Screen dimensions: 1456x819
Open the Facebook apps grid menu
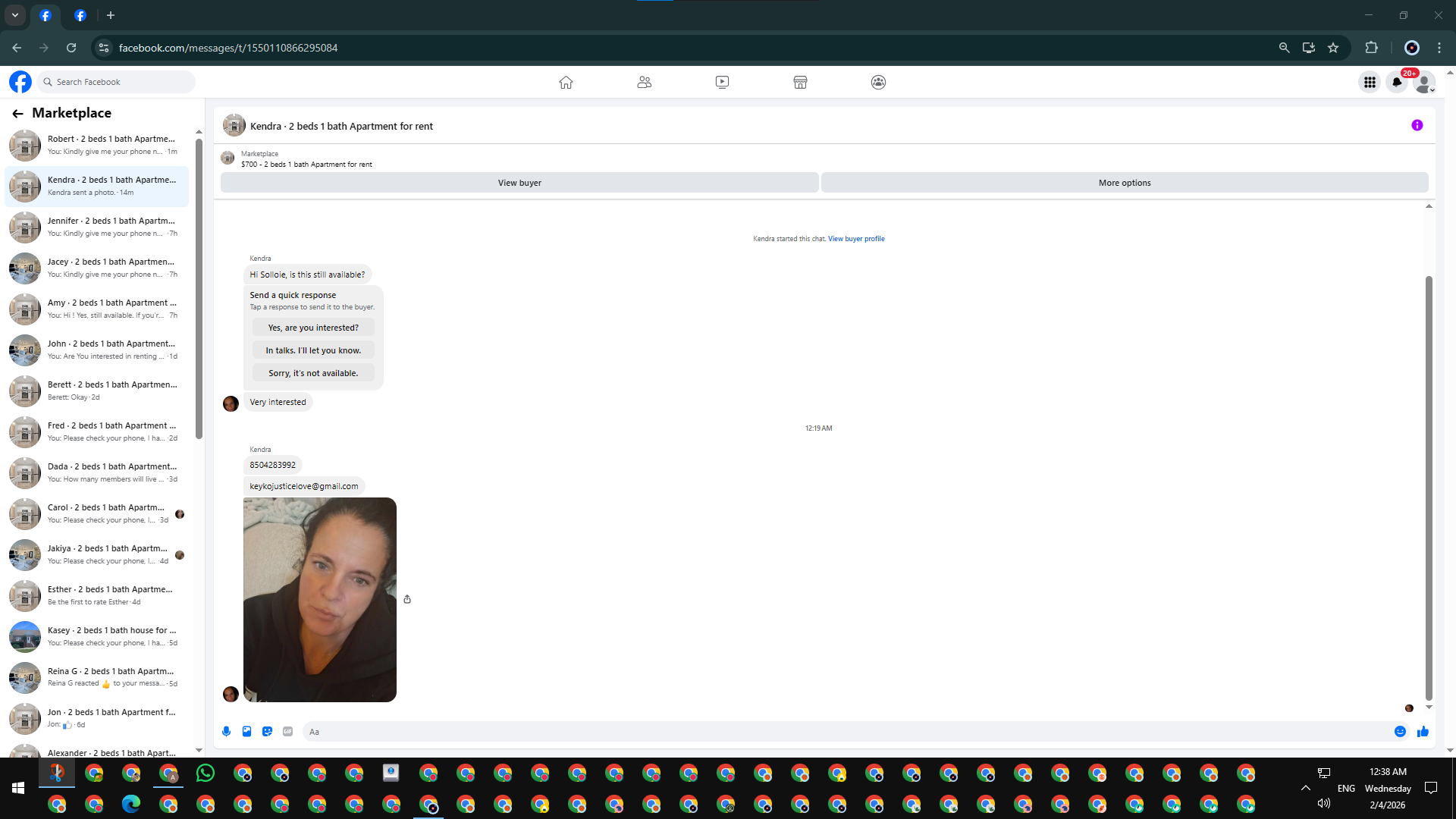(x=1370, y=82)
